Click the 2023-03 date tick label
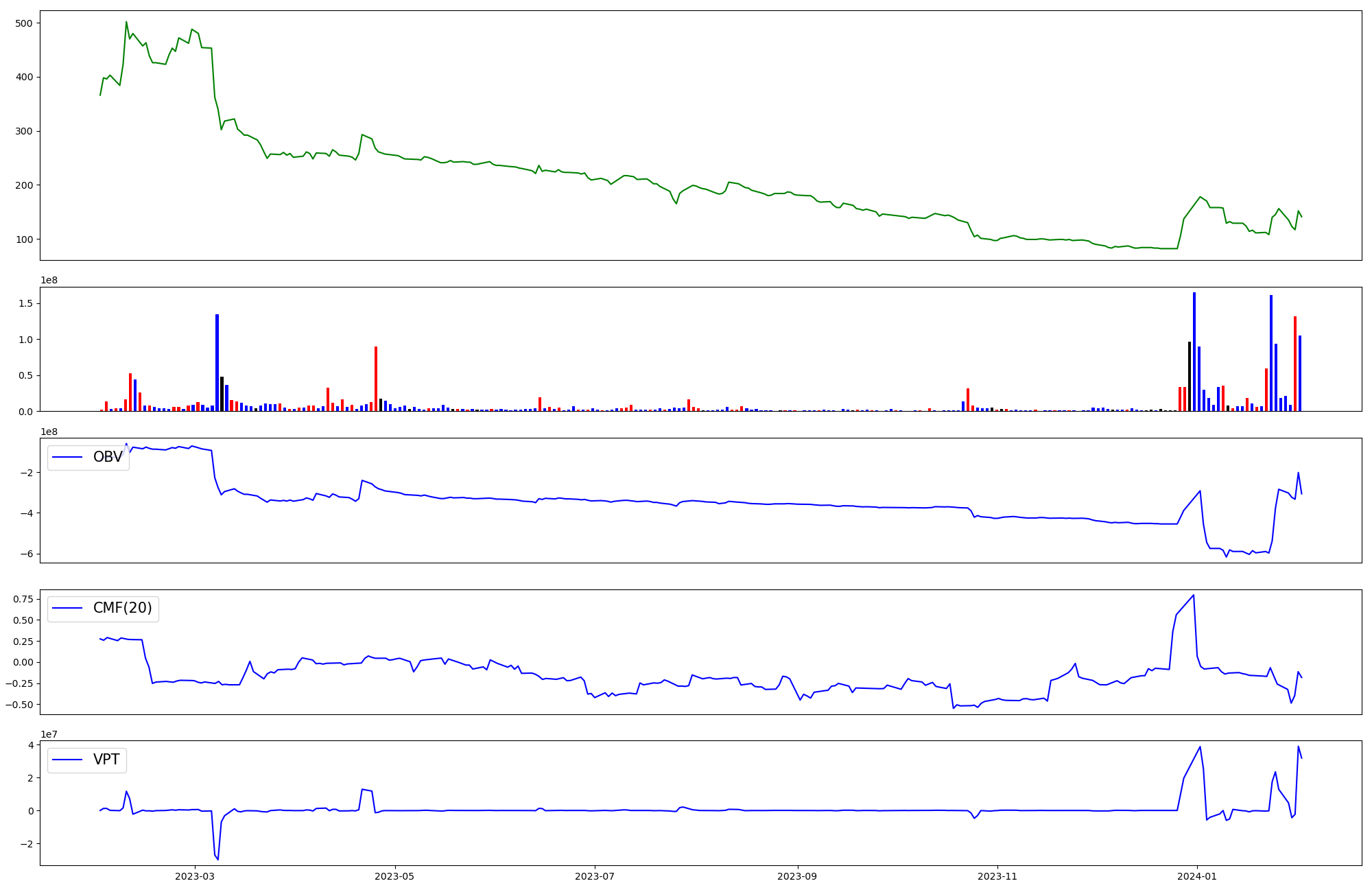The width and height of the screenshot is (1372, 892). click(x=195, y=876)
